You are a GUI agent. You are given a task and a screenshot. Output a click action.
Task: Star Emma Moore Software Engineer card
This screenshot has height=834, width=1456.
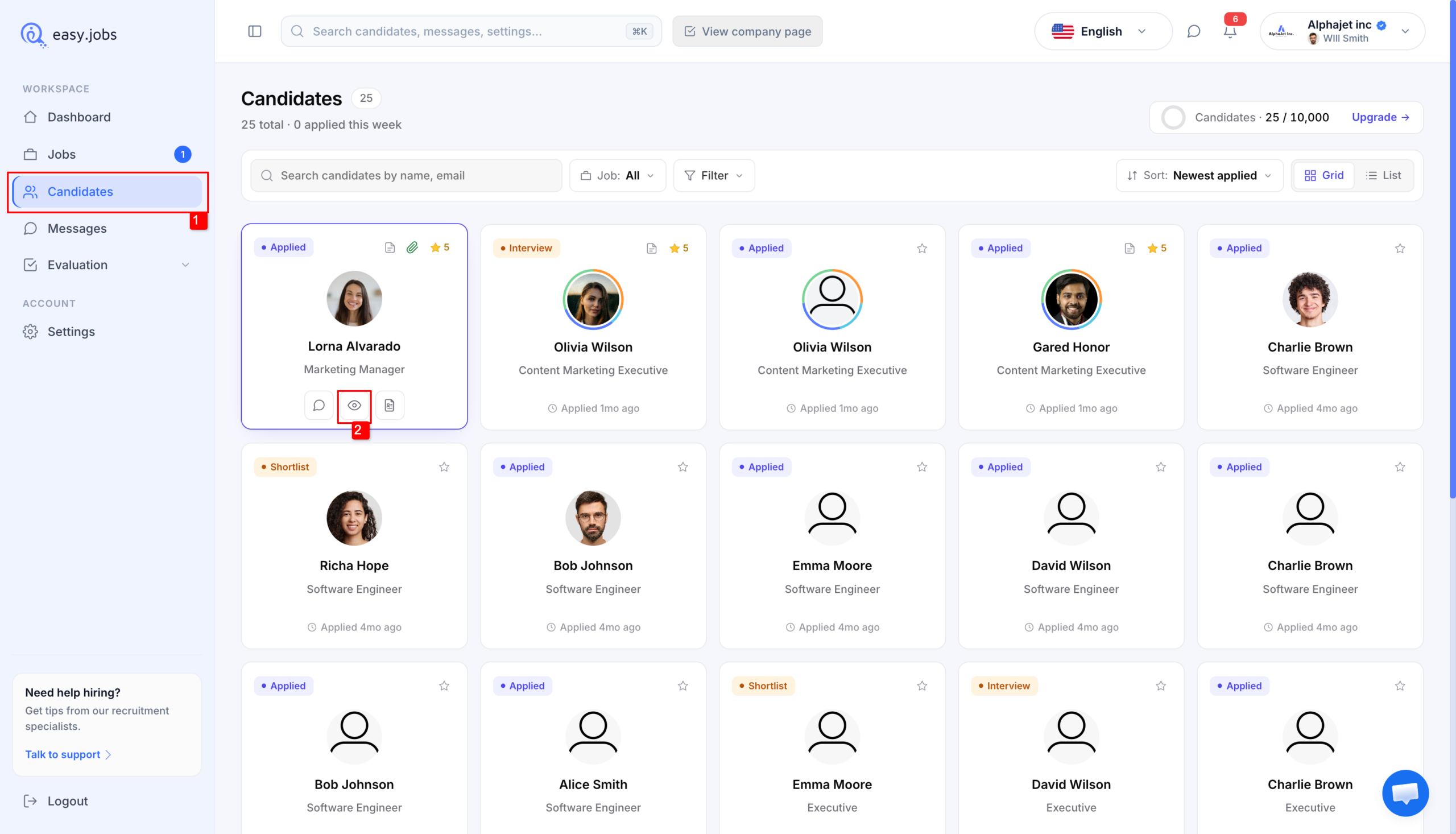coord(922,467)
